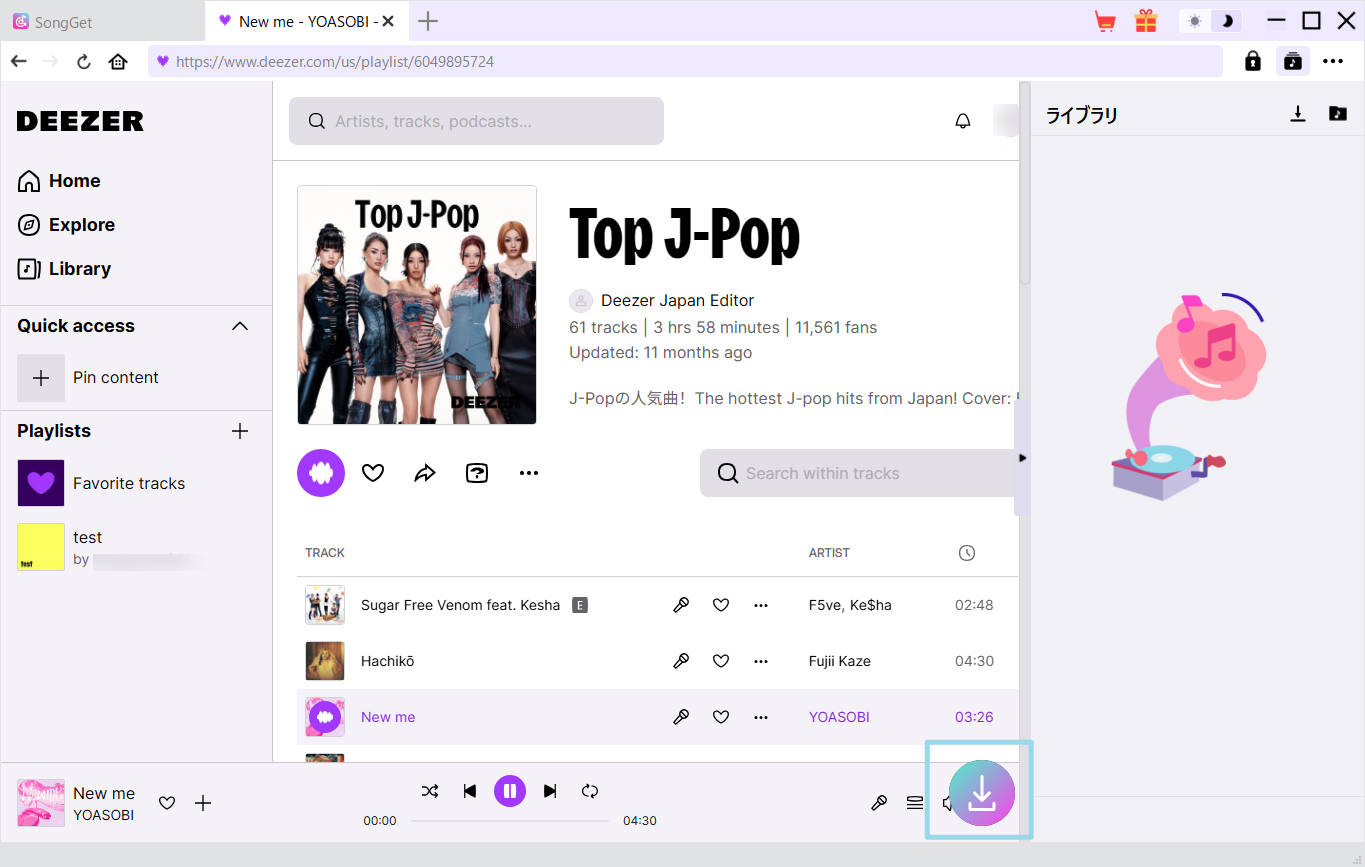Click the Pin content button
Viewport: 1365px width, 867px height.
click(x=88, y=378)
